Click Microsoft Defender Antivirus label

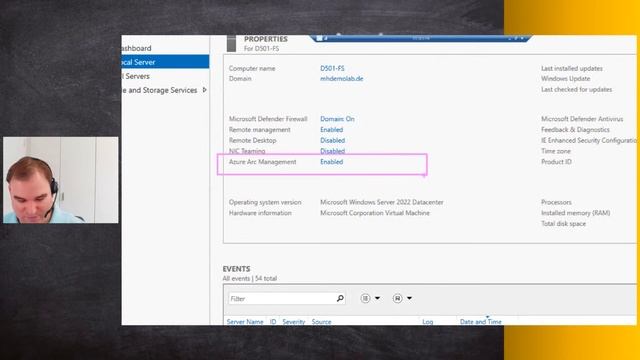[x=582, y=119]
